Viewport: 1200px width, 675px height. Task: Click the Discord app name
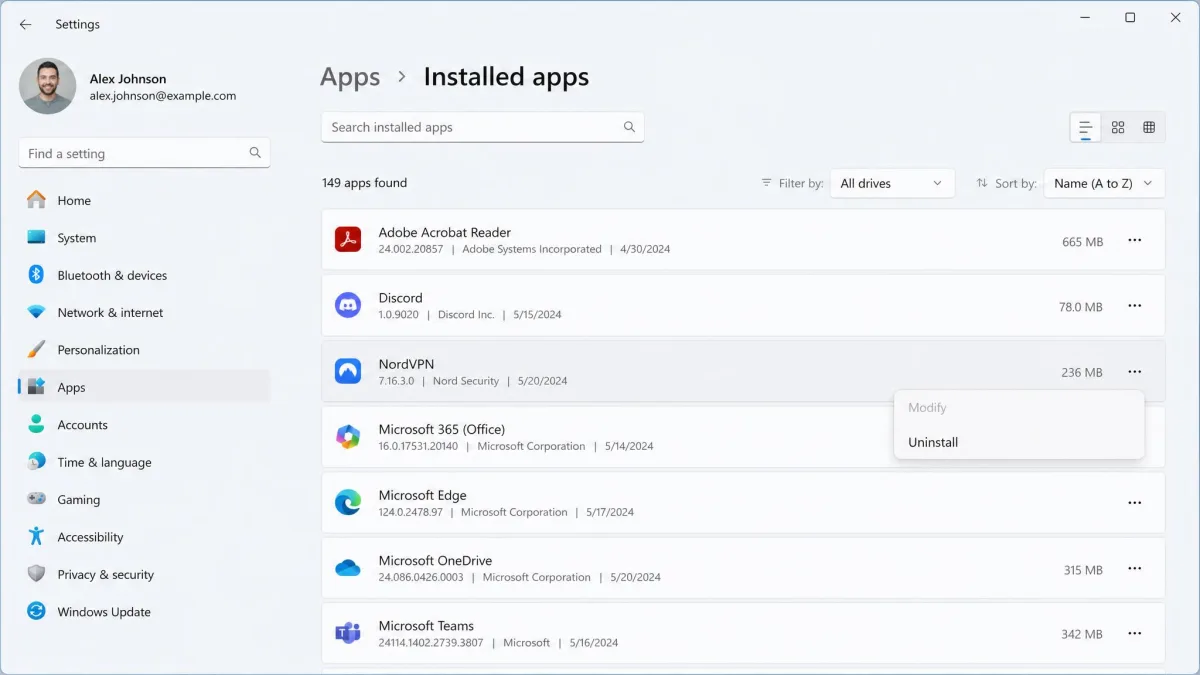pyautogui.click(x=400, y=298)
